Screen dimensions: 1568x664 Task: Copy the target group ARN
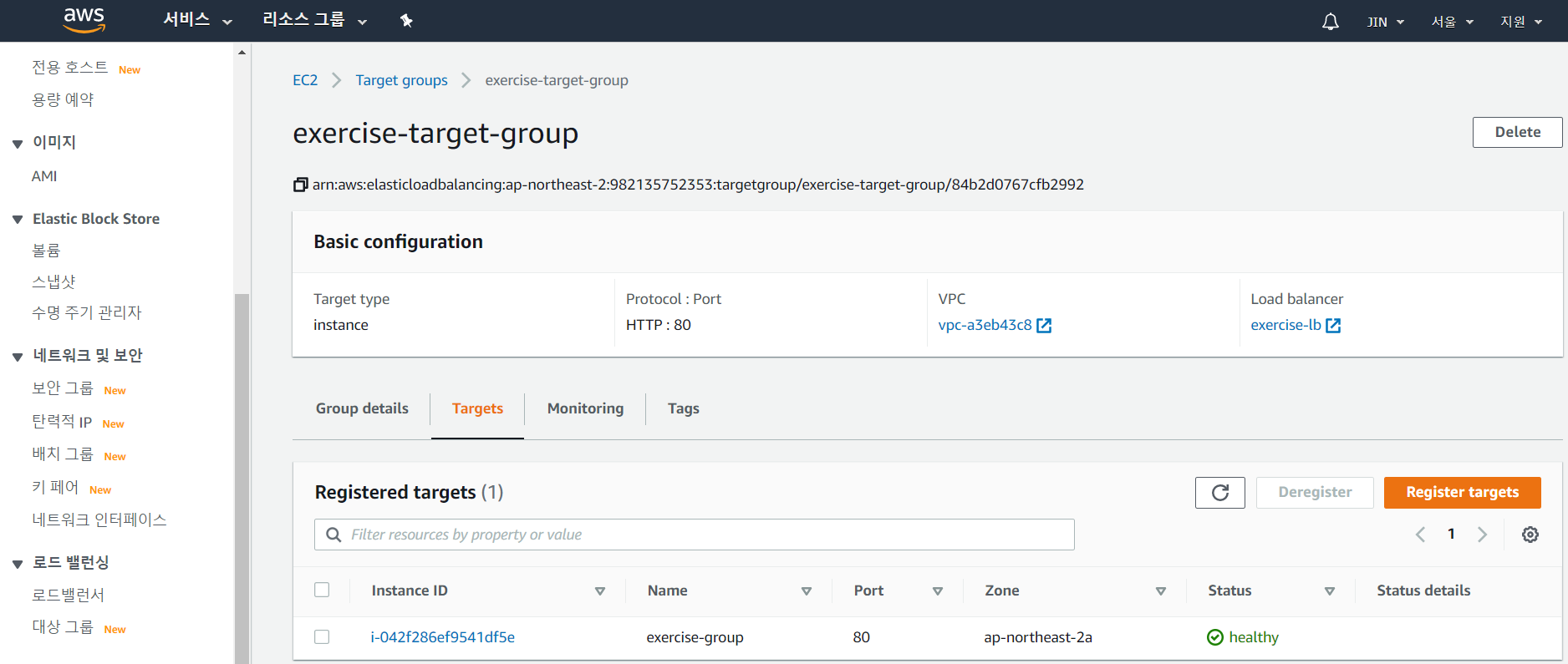(x=301, y=185)
